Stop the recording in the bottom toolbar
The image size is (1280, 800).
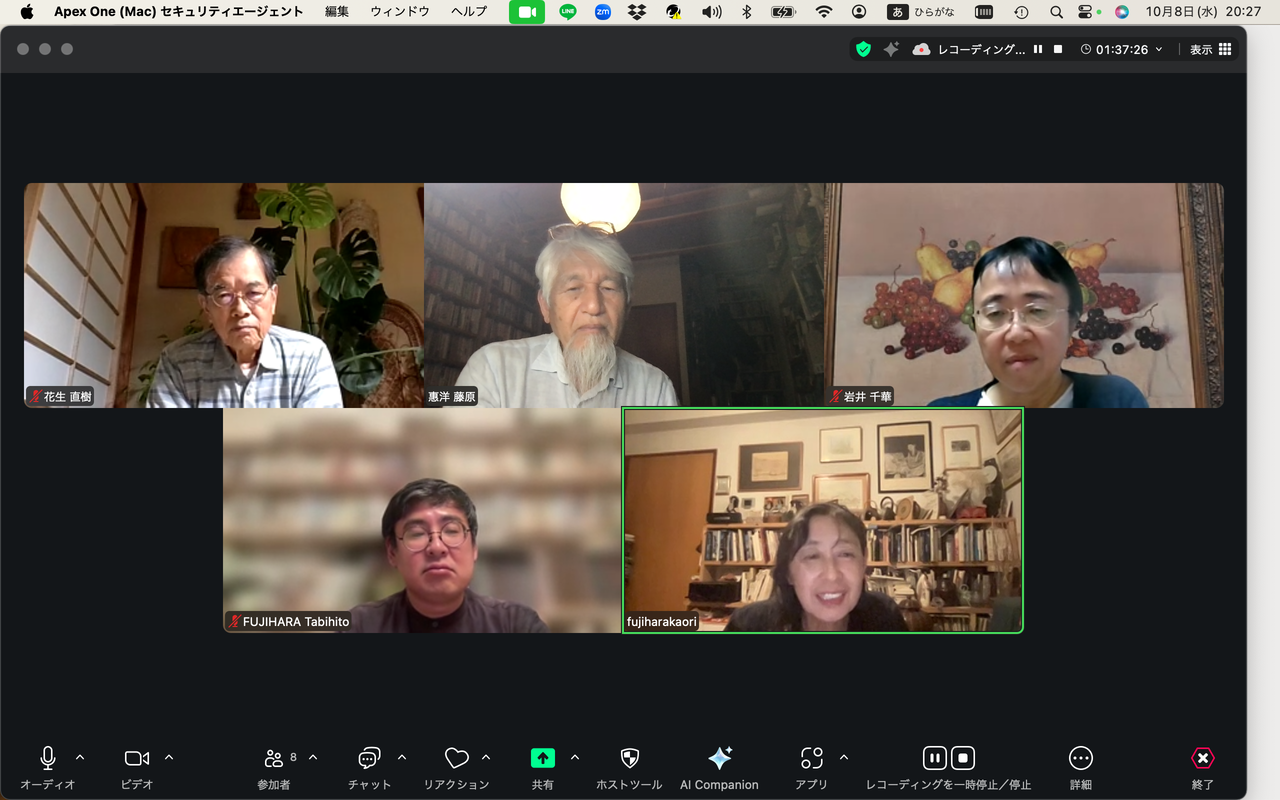click(962, 758)
